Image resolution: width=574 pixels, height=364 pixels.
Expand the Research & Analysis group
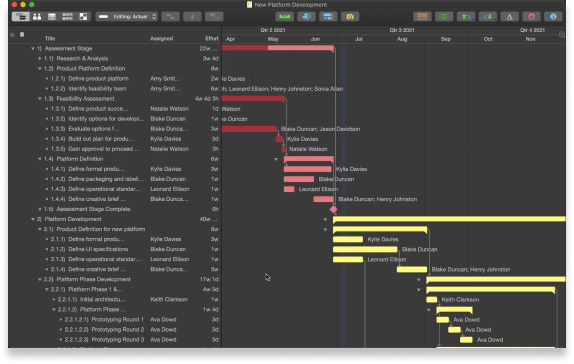coord(40,59)
